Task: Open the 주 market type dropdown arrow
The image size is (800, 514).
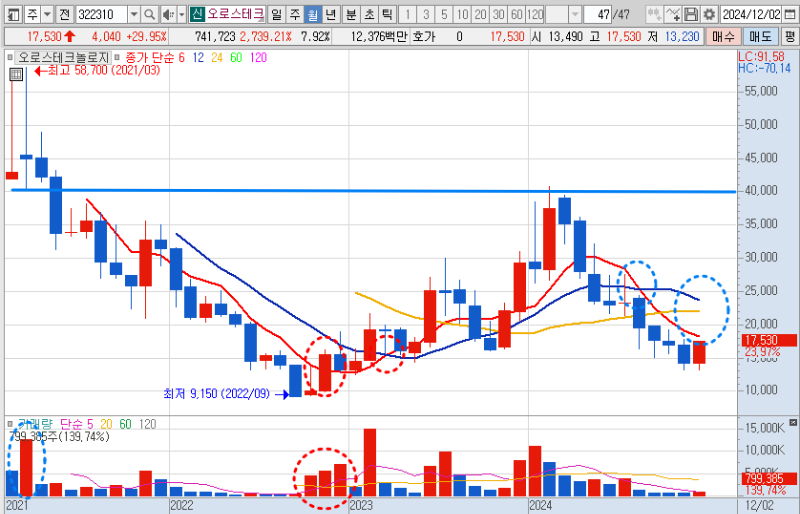Action: 47,14
